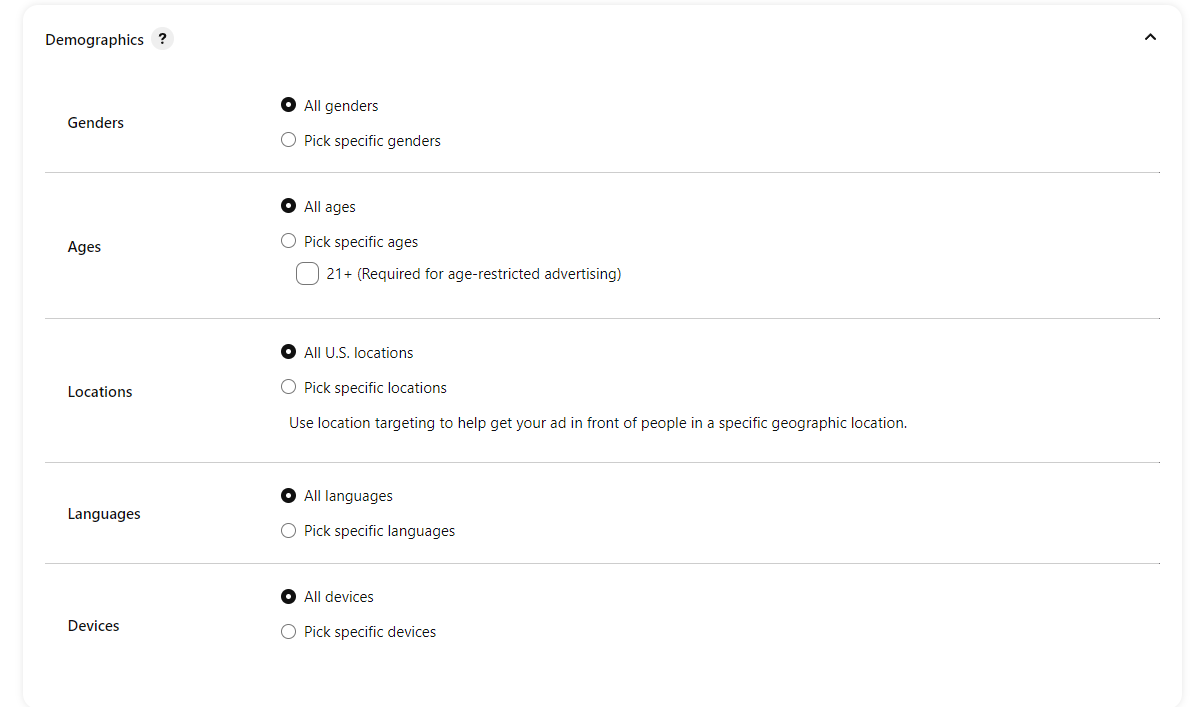Click the location targeting help text

[x=597, y=423]
